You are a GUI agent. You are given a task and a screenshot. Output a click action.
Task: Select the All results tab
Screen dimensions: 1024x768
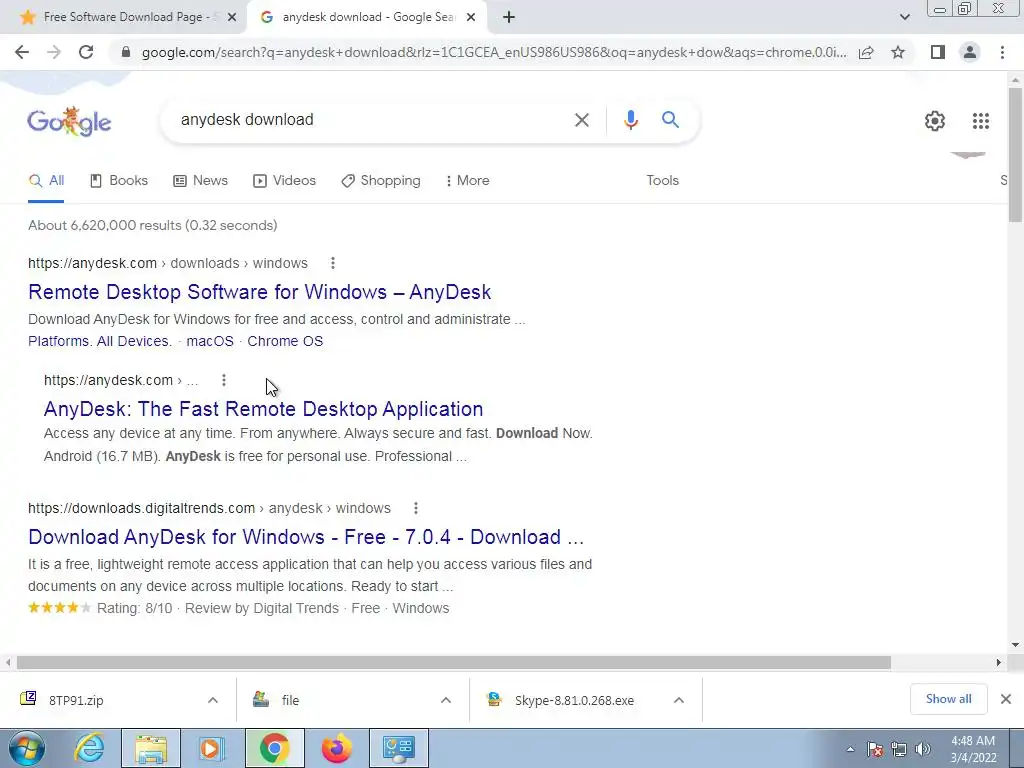46,181
